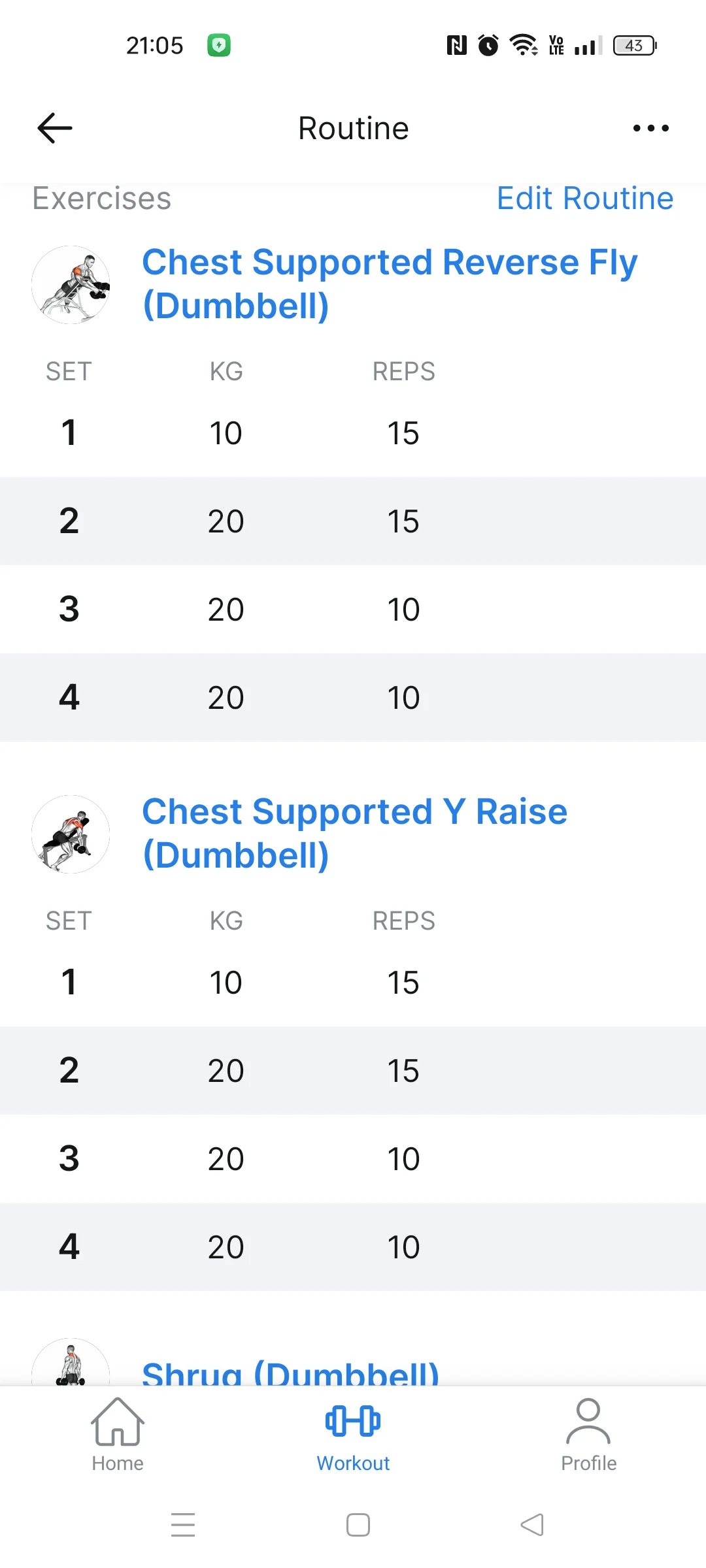Open Chest Supported Y Raise exercise title
The image size is (706, 1568).
pos(355,834)
